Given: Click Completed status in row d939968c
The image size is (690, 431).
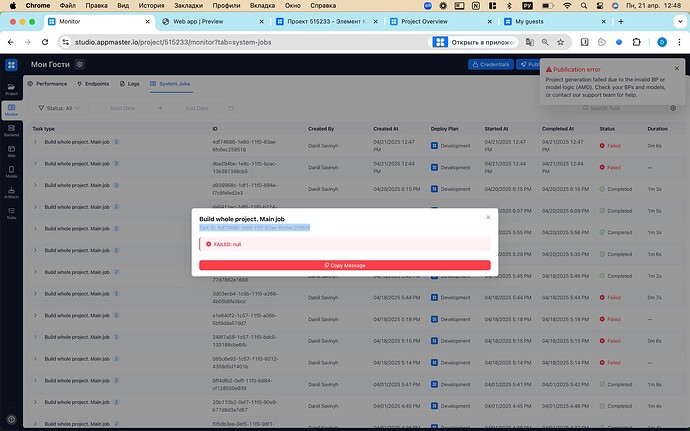Looking at the screenshot, I should click(616, 189).
